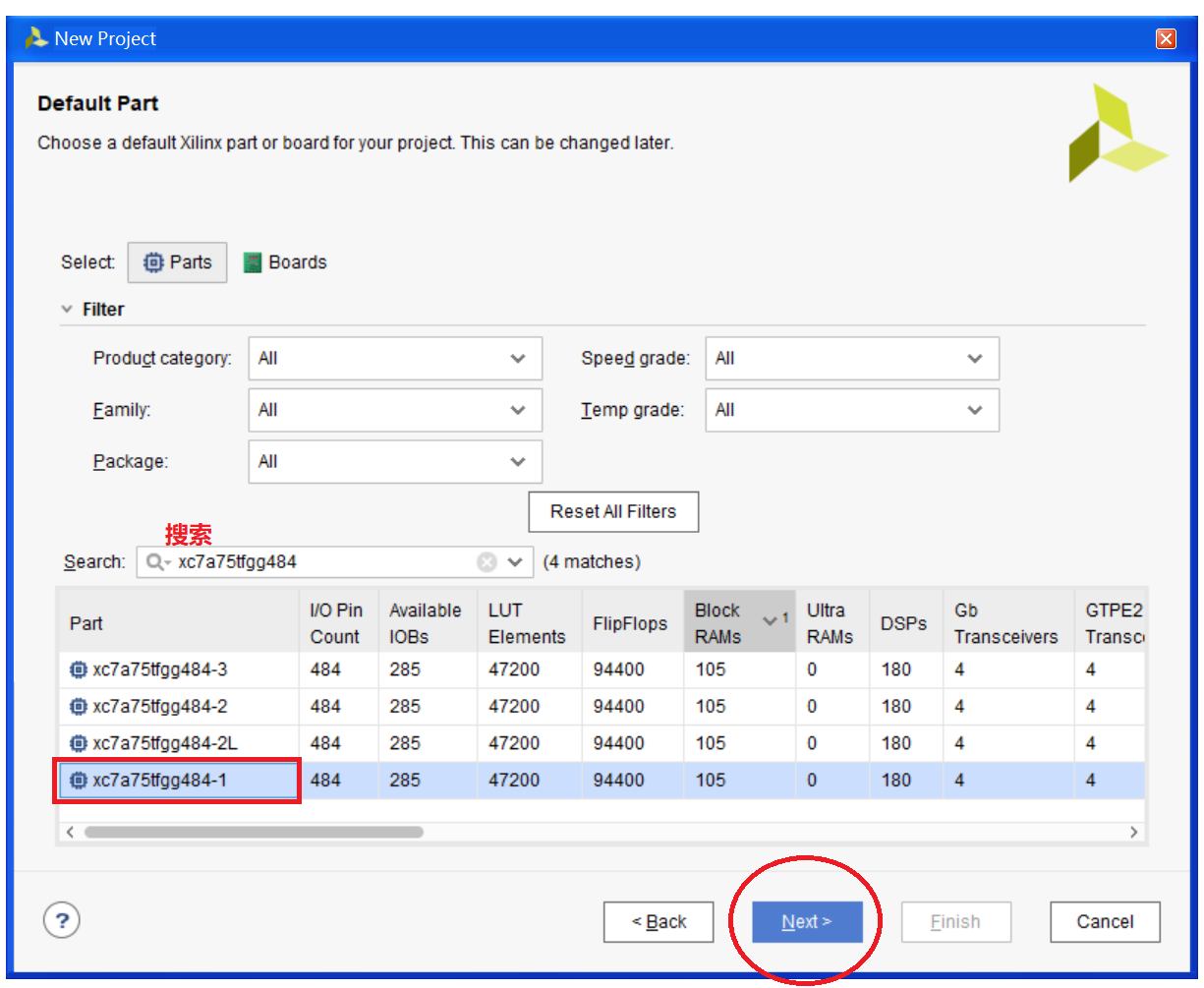This screenshot has width=1204, height=988.
Task: Click the Vivado logo in title bar
Action: tap(36, 38)
